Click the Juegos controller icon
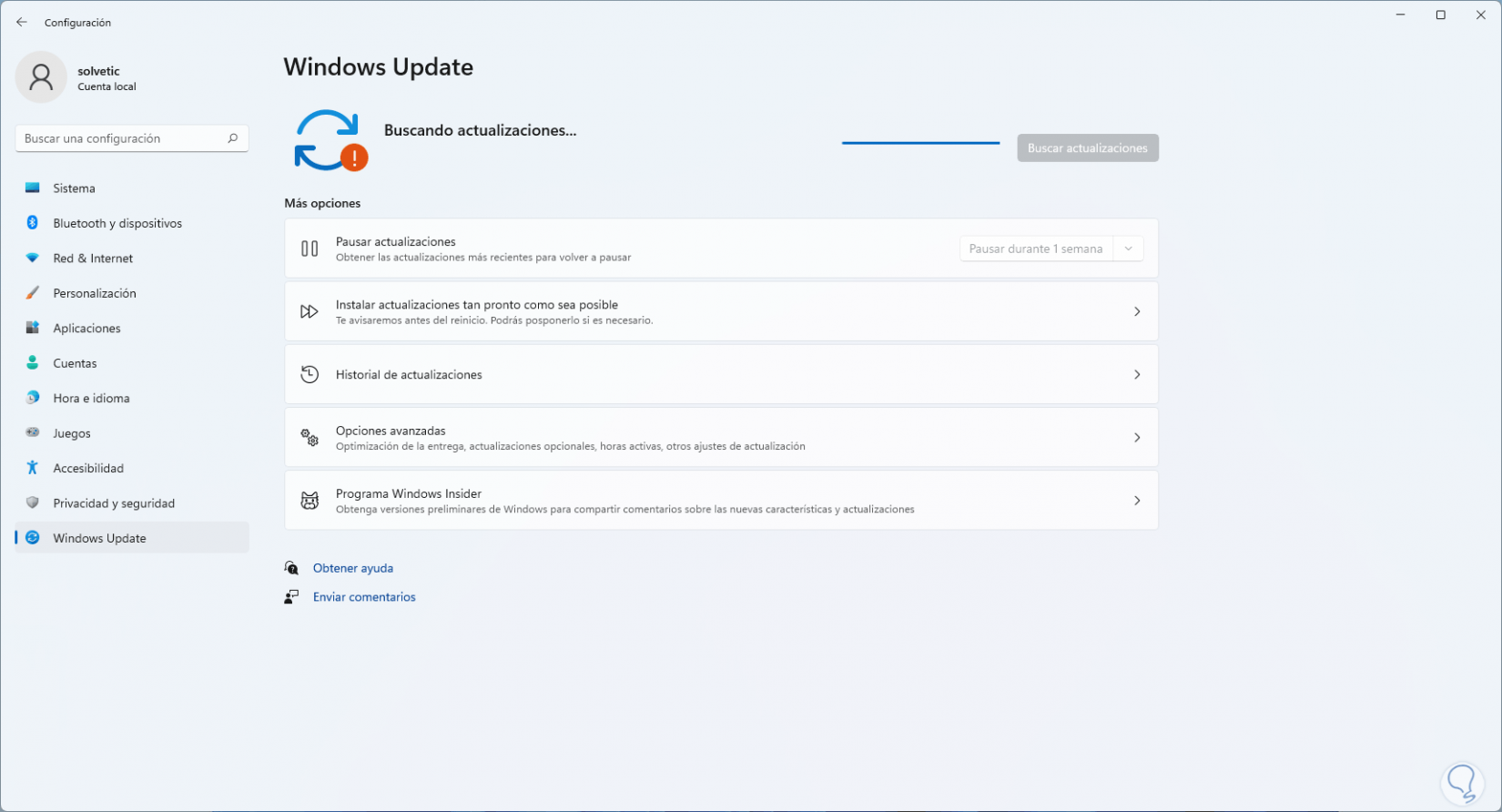 click(33, 433)
